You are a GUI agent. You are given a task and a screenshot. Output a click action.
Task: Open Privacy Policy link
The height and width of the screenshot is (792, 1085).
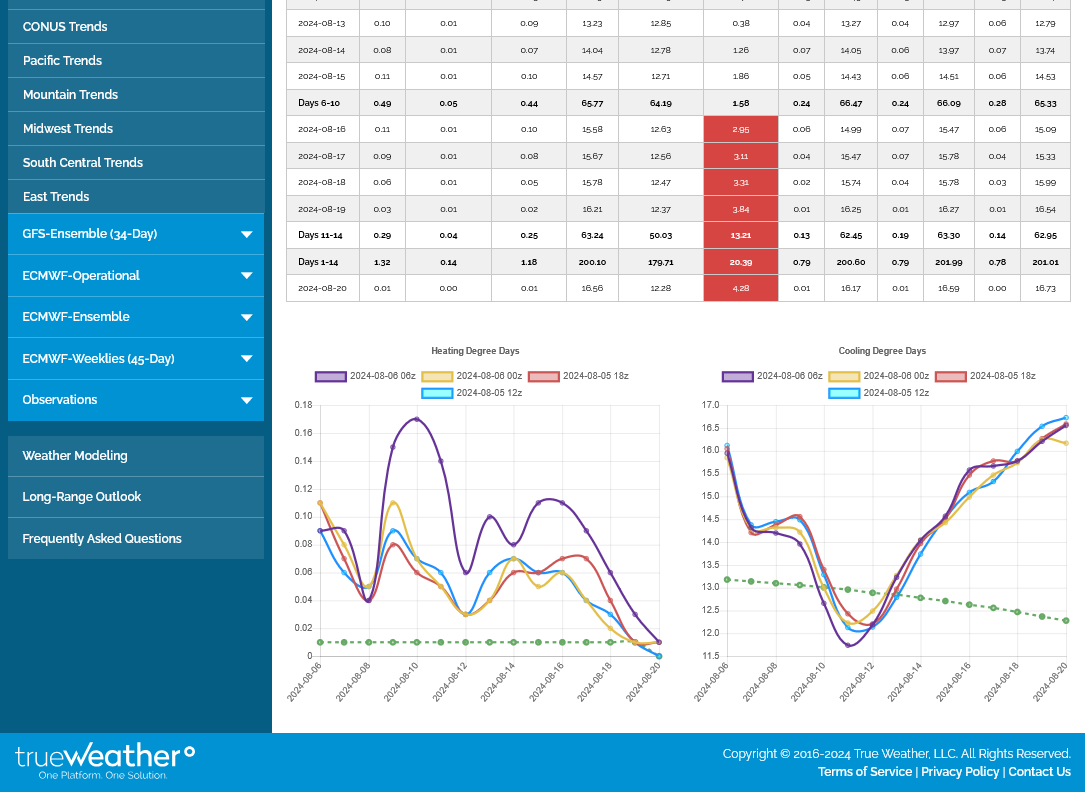pyautogui.click(x=960, y=772)
